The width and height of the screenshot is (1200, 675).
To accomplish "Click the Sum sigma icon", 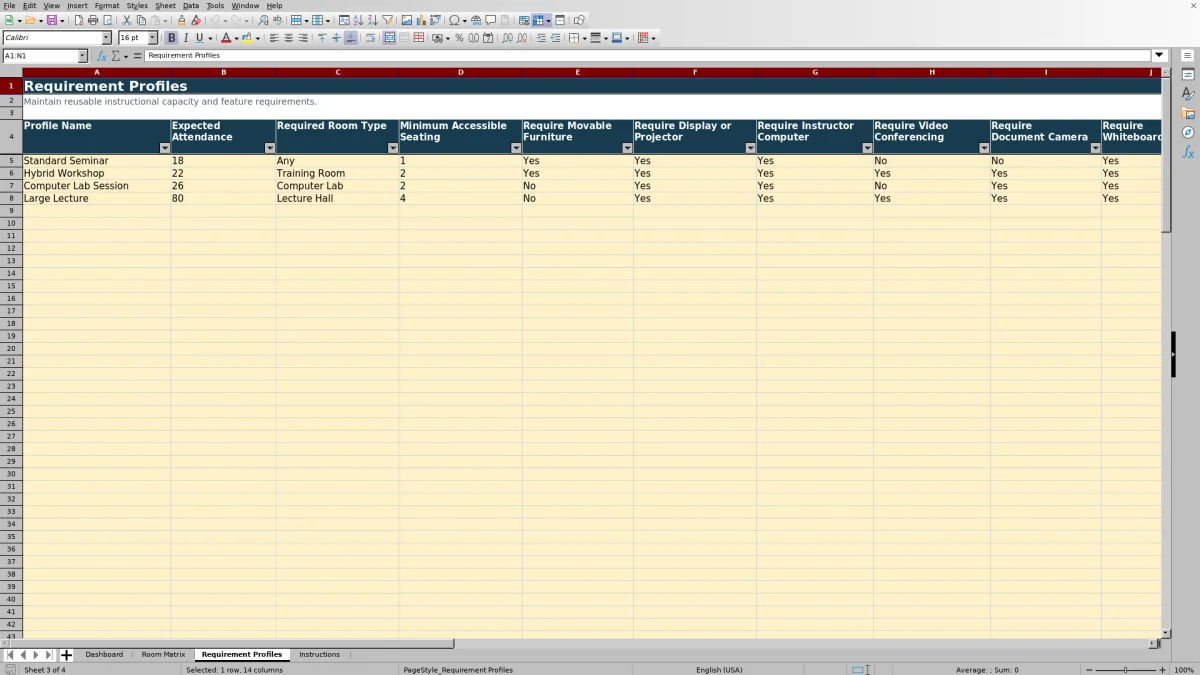I will (x=116, y=56).
